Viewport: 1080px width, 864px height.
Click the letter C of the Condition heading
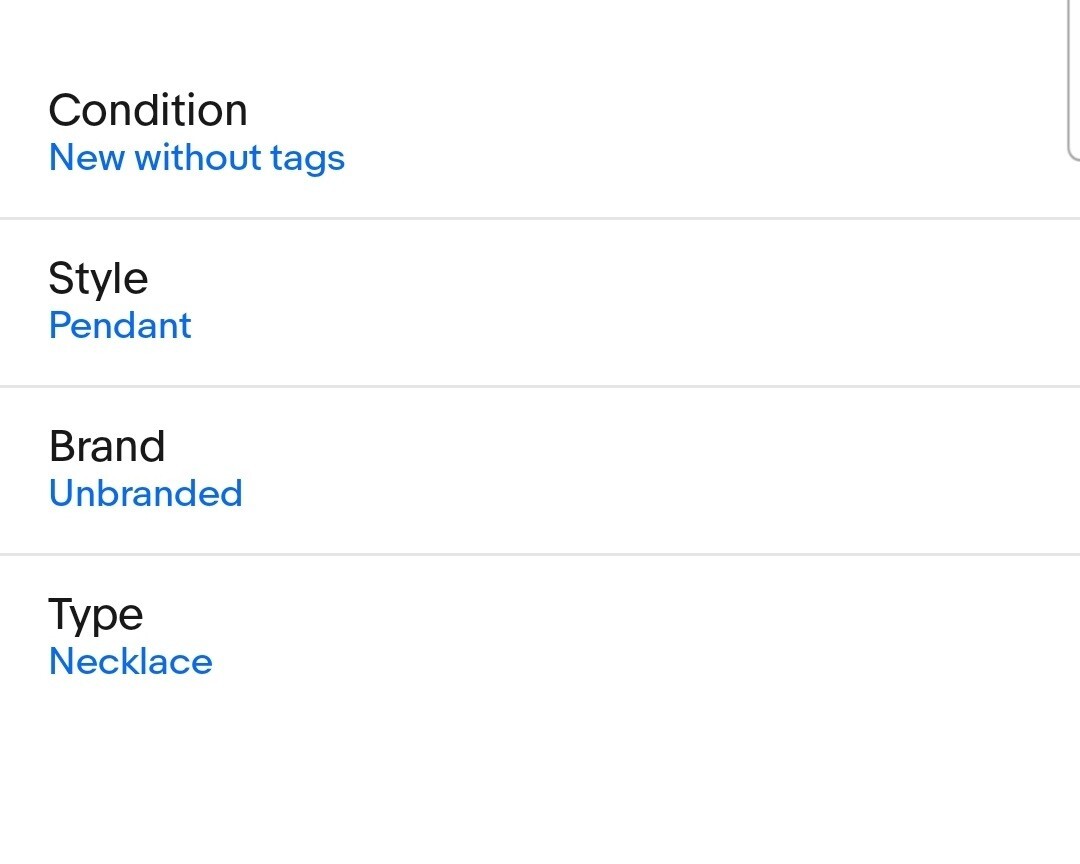coord(65,110)
